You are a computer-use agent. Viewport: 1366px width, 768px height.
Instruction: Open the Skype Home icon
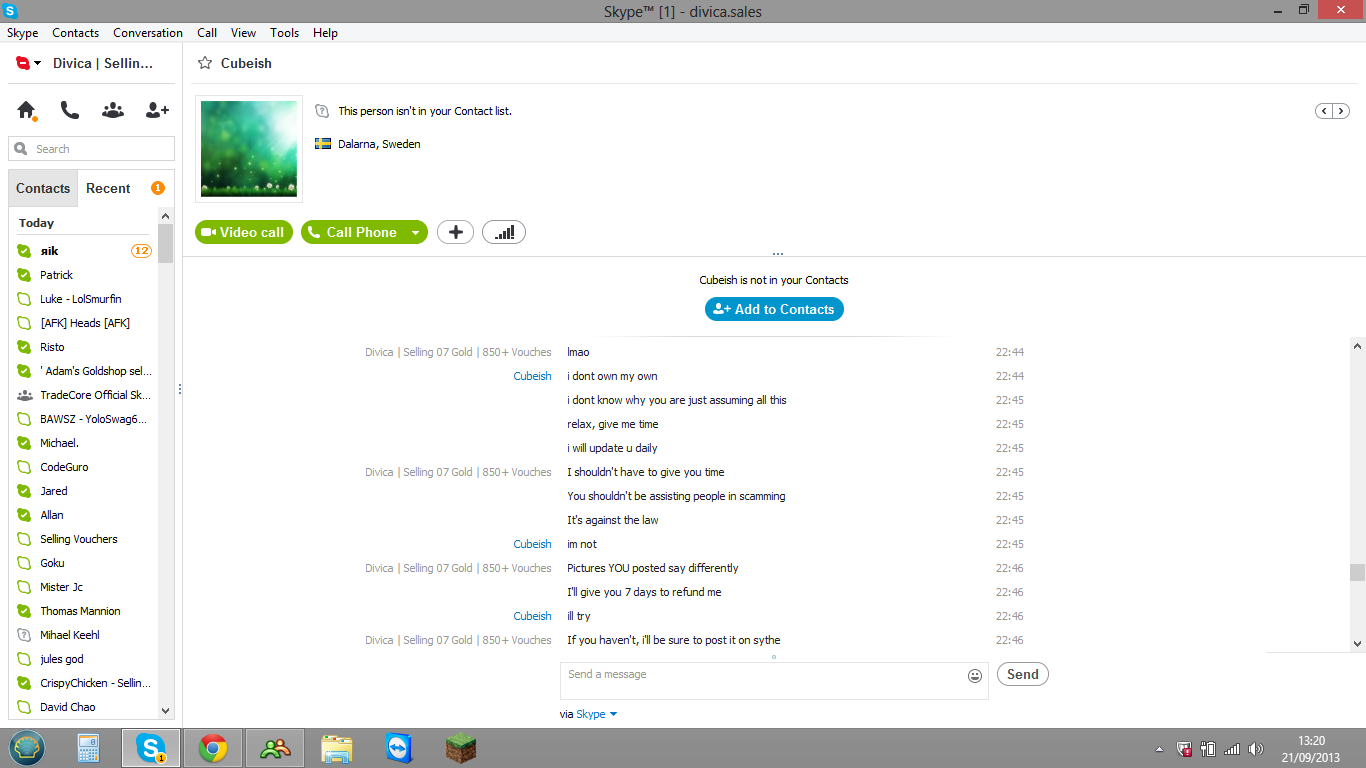point(27,110)
